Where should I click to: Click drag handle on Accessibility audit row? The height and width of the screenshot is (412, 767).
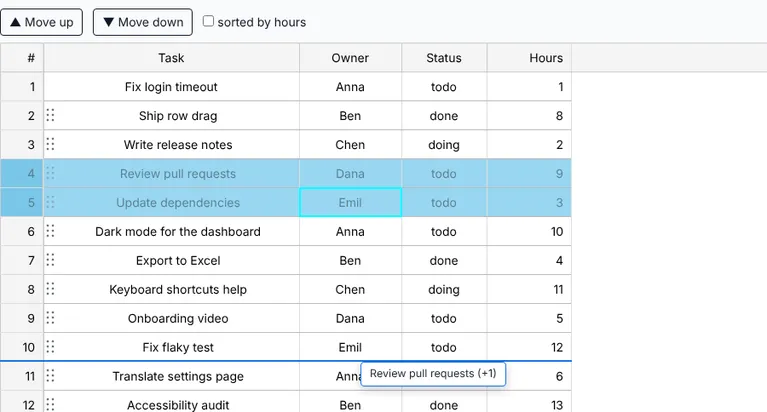[x=50, y=404]
